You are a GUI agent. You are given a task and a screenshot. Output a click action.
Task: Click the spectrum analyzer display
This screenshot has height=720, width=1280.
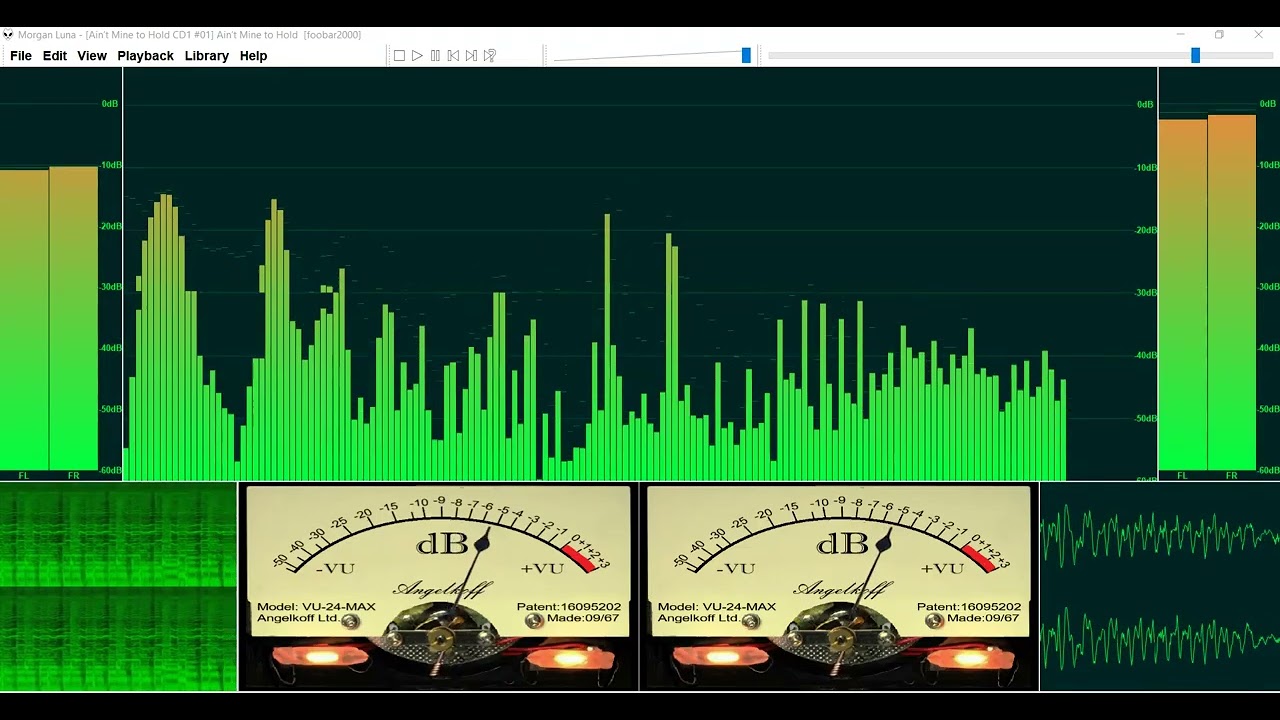[640, 275]
